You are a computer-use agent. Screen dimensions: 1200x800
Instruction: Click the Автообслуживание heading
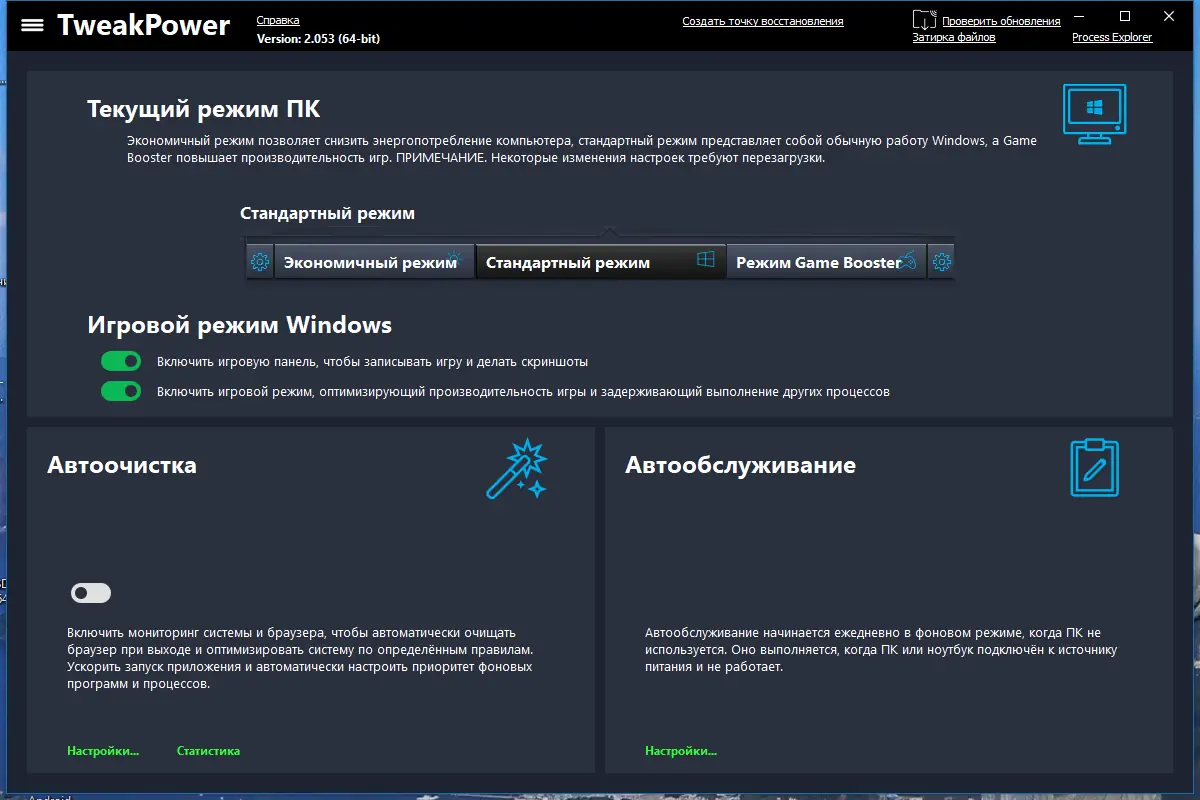740,465
